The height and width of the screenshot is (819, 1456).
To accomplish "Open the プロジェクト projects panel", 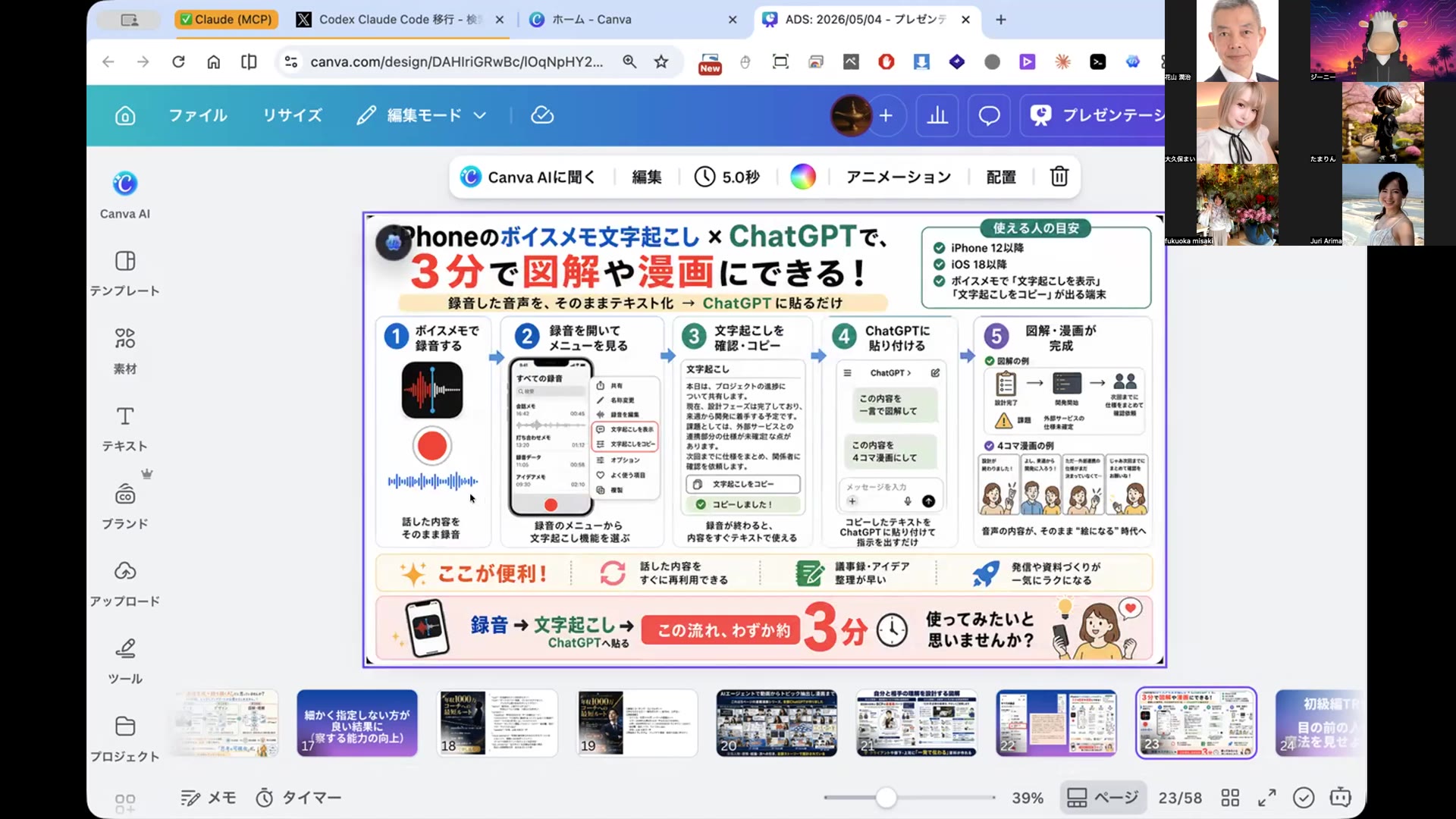I will (x=125, y=739).
